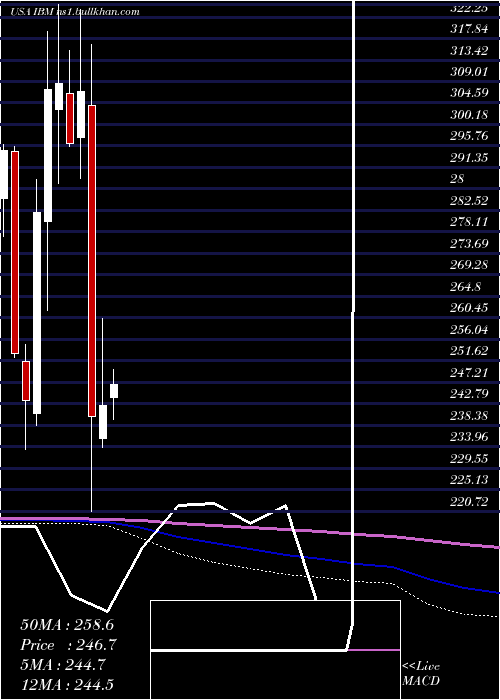This screenshot has width=500, height=700.
Task: Click the 264.8 price axis label
Action: (x=466, y=286)
